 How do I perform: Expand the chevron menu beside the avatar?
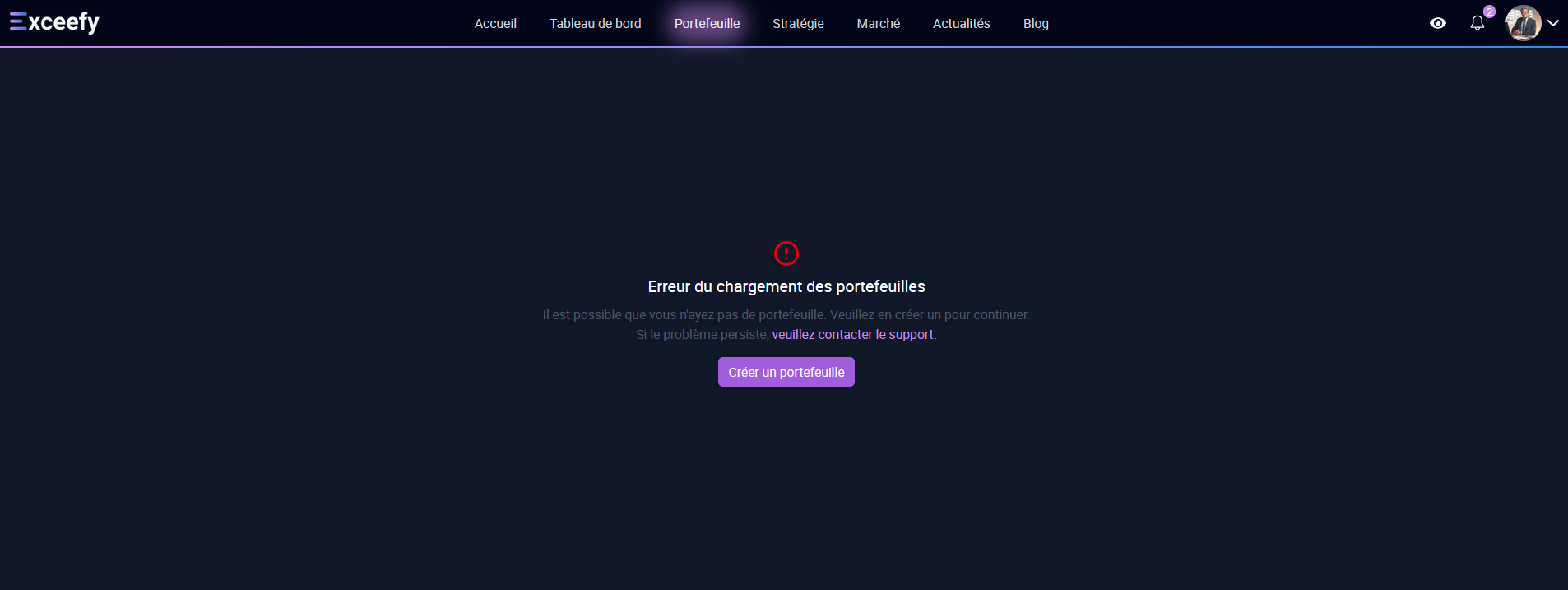[1553, 23]
